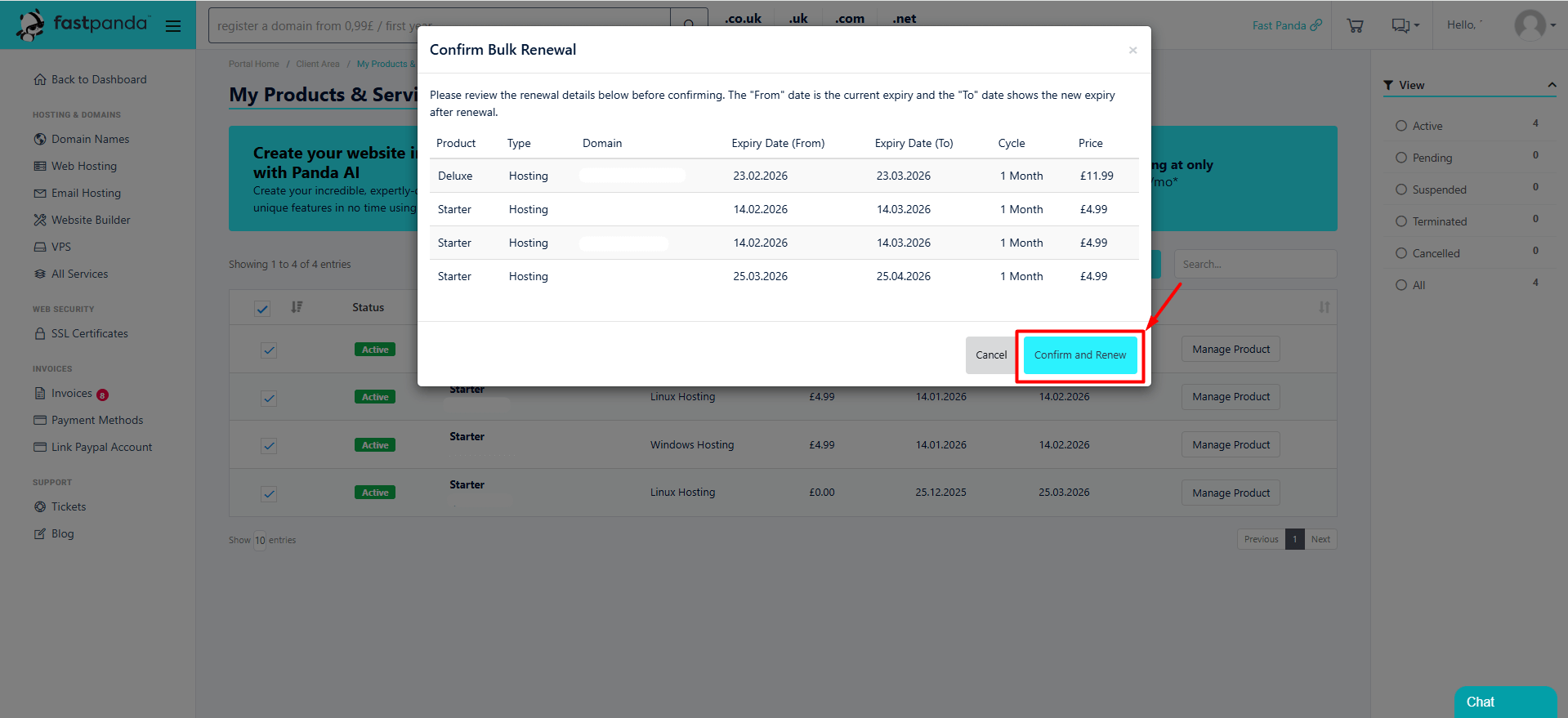The image size is (1568, 718).
Task: Select the Suspended status radio filter
Action: [x=1401, y=190]
